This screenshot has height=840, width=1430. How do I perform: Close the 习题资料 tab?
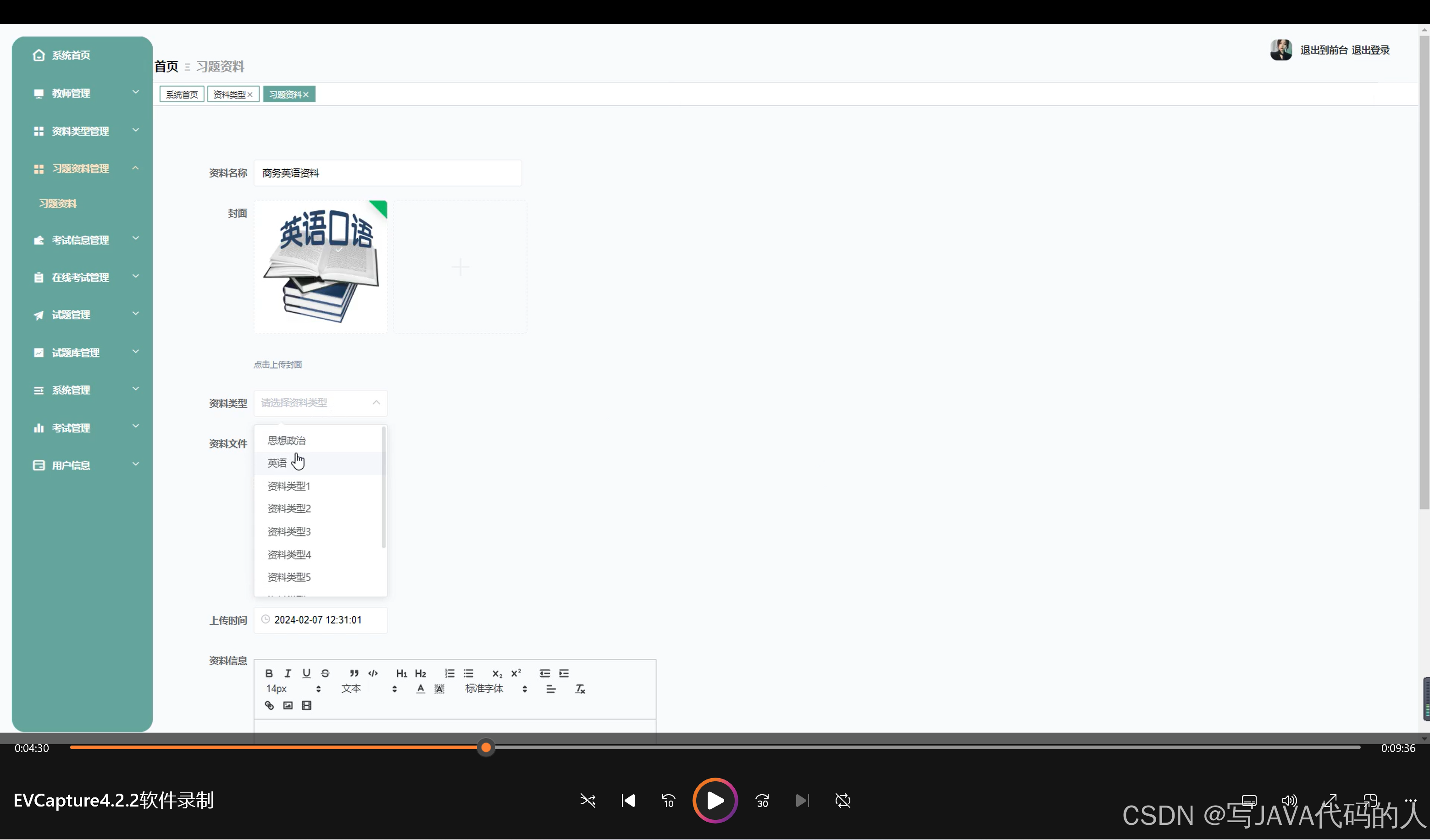306,95
